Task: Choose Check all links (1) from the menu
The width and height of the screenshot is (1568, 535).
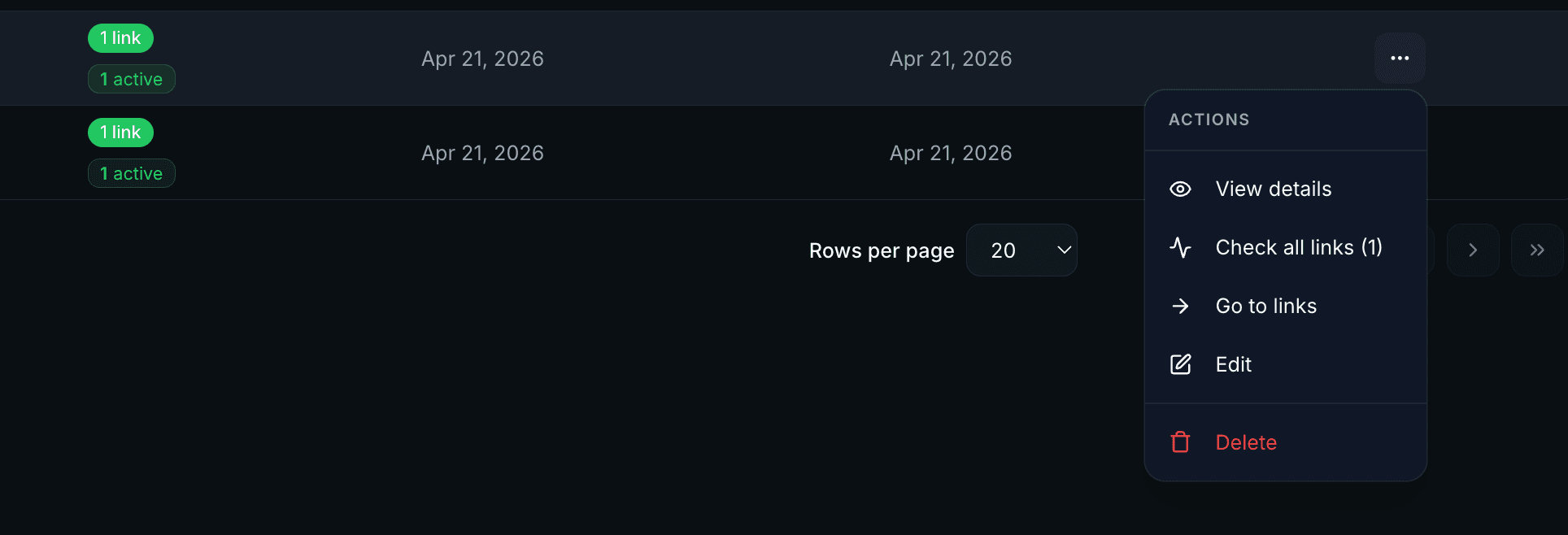Action: [x=1298, y=247]
